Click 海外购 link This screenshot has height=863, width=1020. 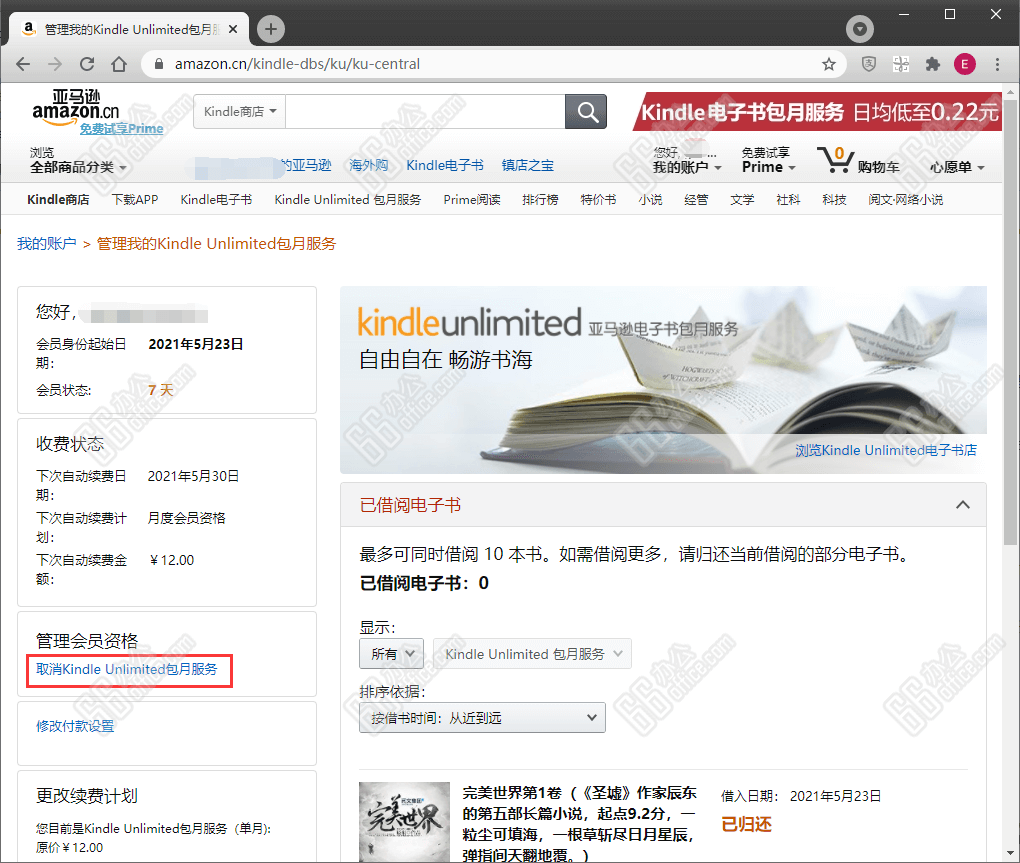(368, 165)
